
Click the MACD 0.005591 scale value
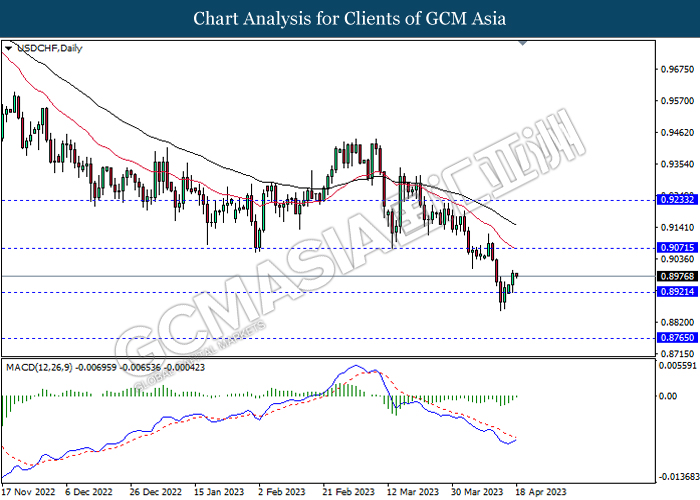pyautogui.click(x=677, y=365)
